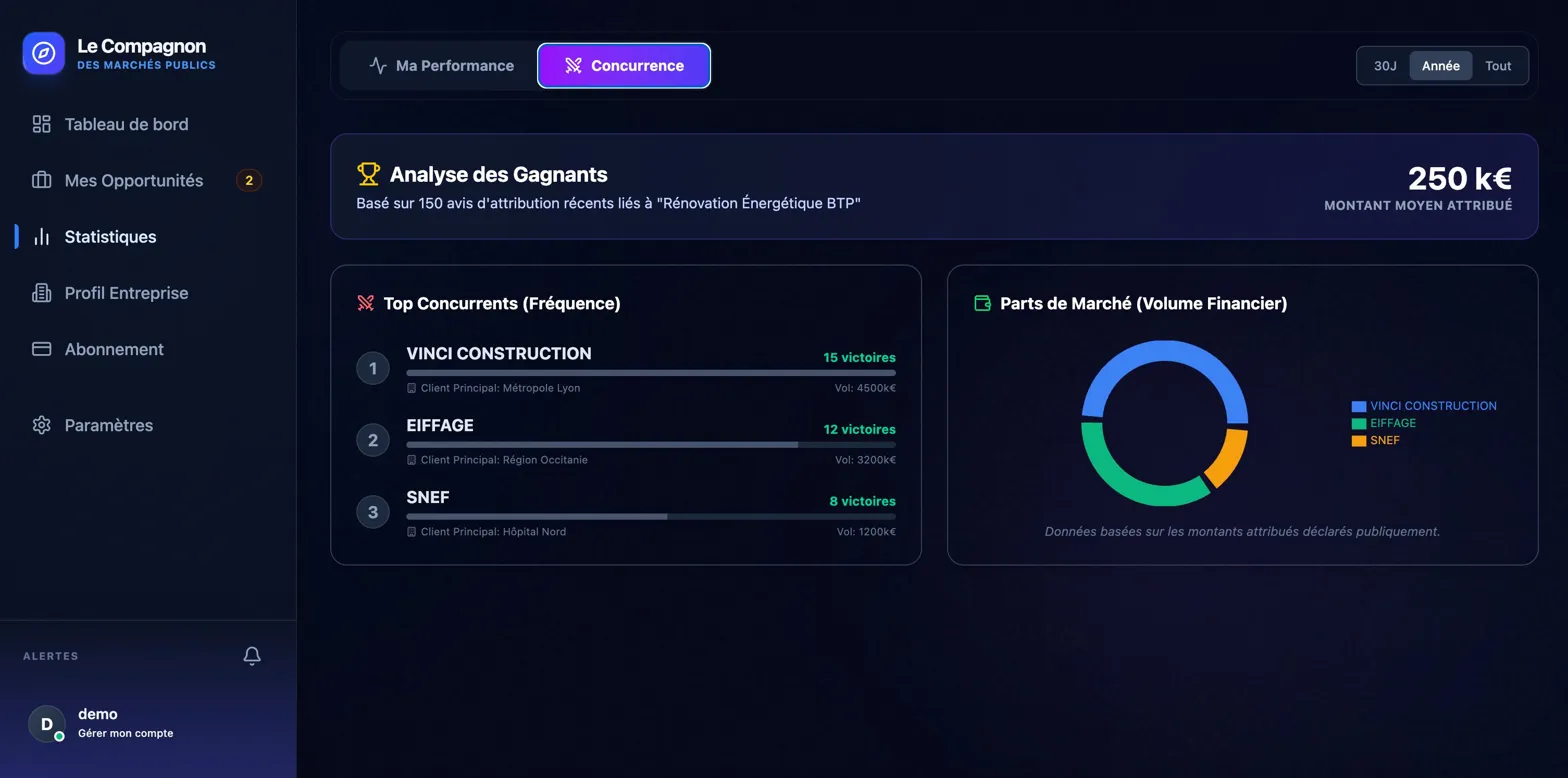Screen dimensions: 1568x778
Task: Click the Statistiques bar chart icon
Action: pyautogui.click(x=41, y=237)
